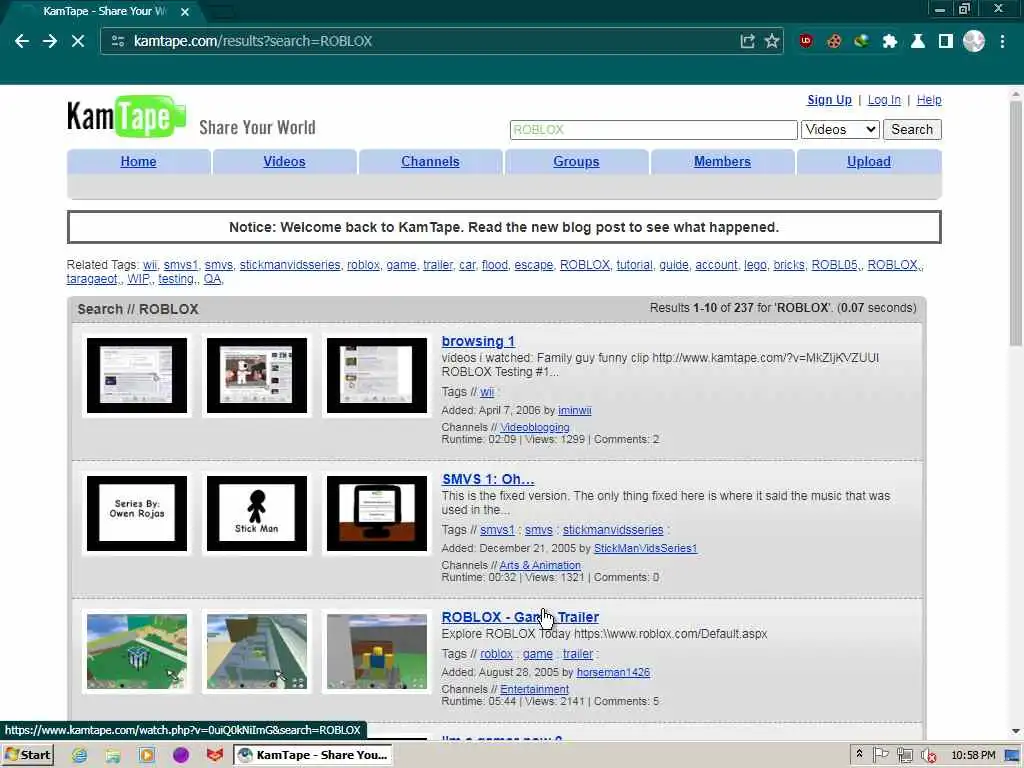The width and height of the screenshot is (1024, 768).
Task: Open the muted volume tray icon
Action: point(928,756)
